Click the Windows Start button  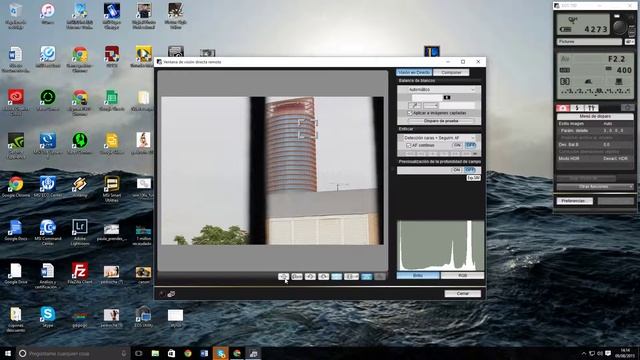tap(8, 353)
